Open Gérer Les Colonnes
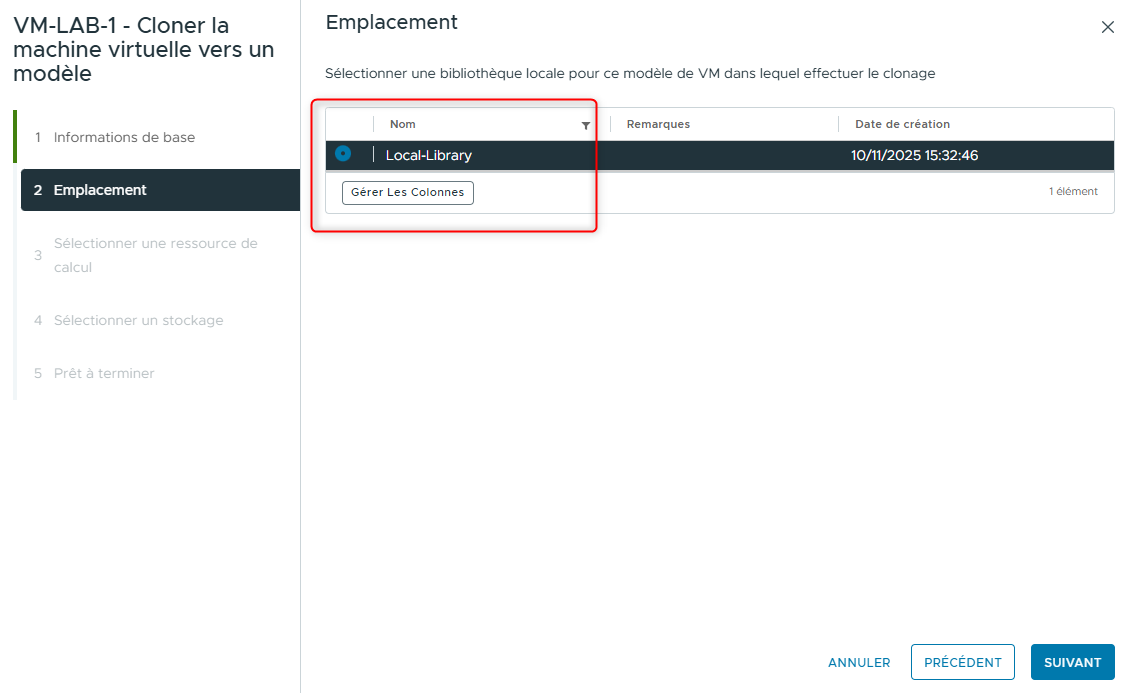 tap(407, 192)
